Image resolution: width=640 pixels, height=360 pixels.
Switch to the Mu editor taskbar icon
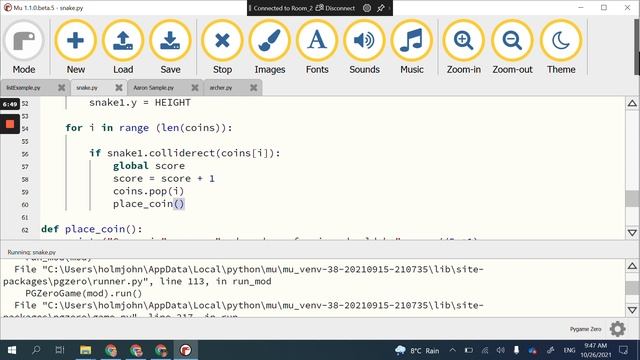pos(186,350)
